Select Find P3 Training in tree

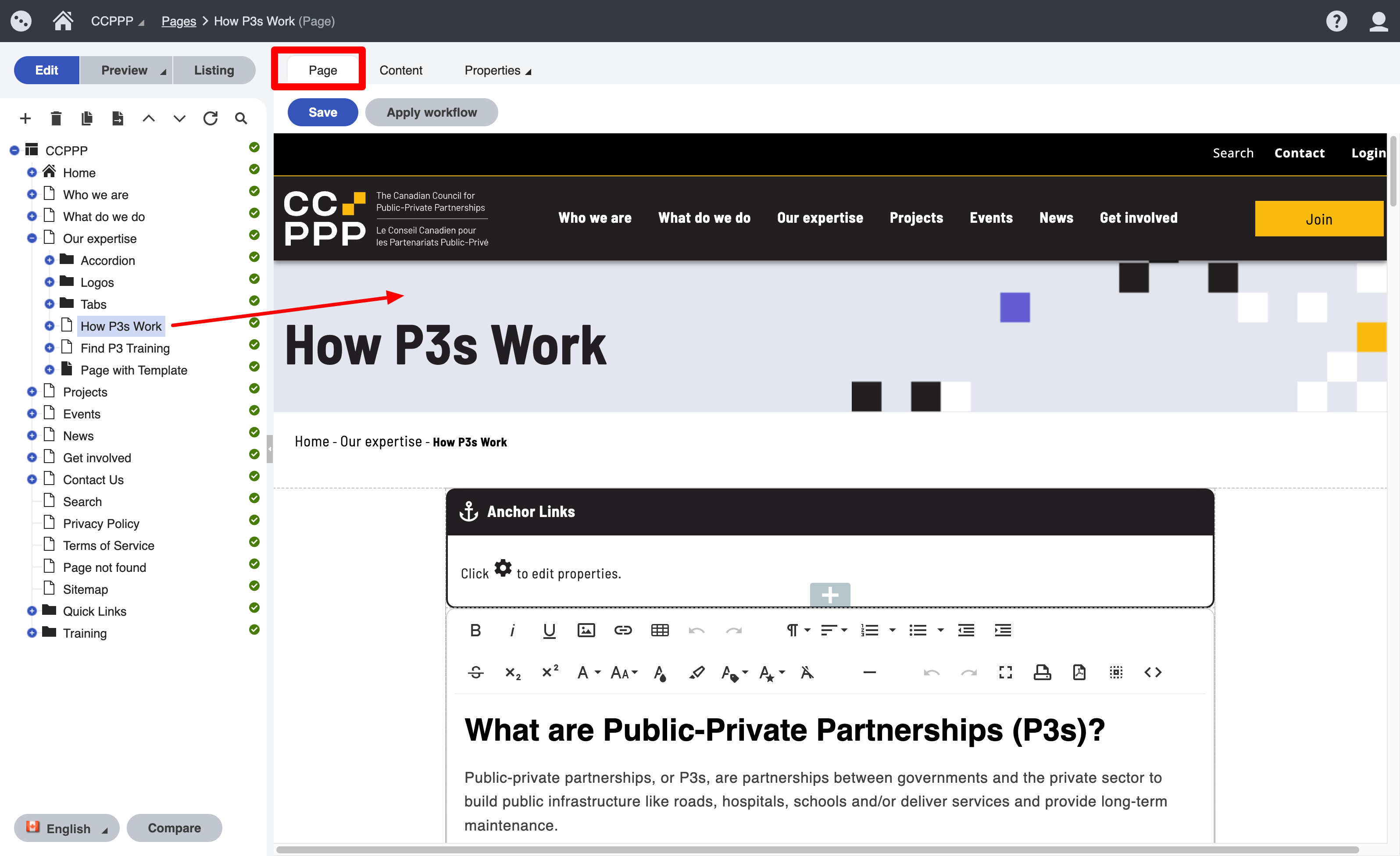[125, 348]
